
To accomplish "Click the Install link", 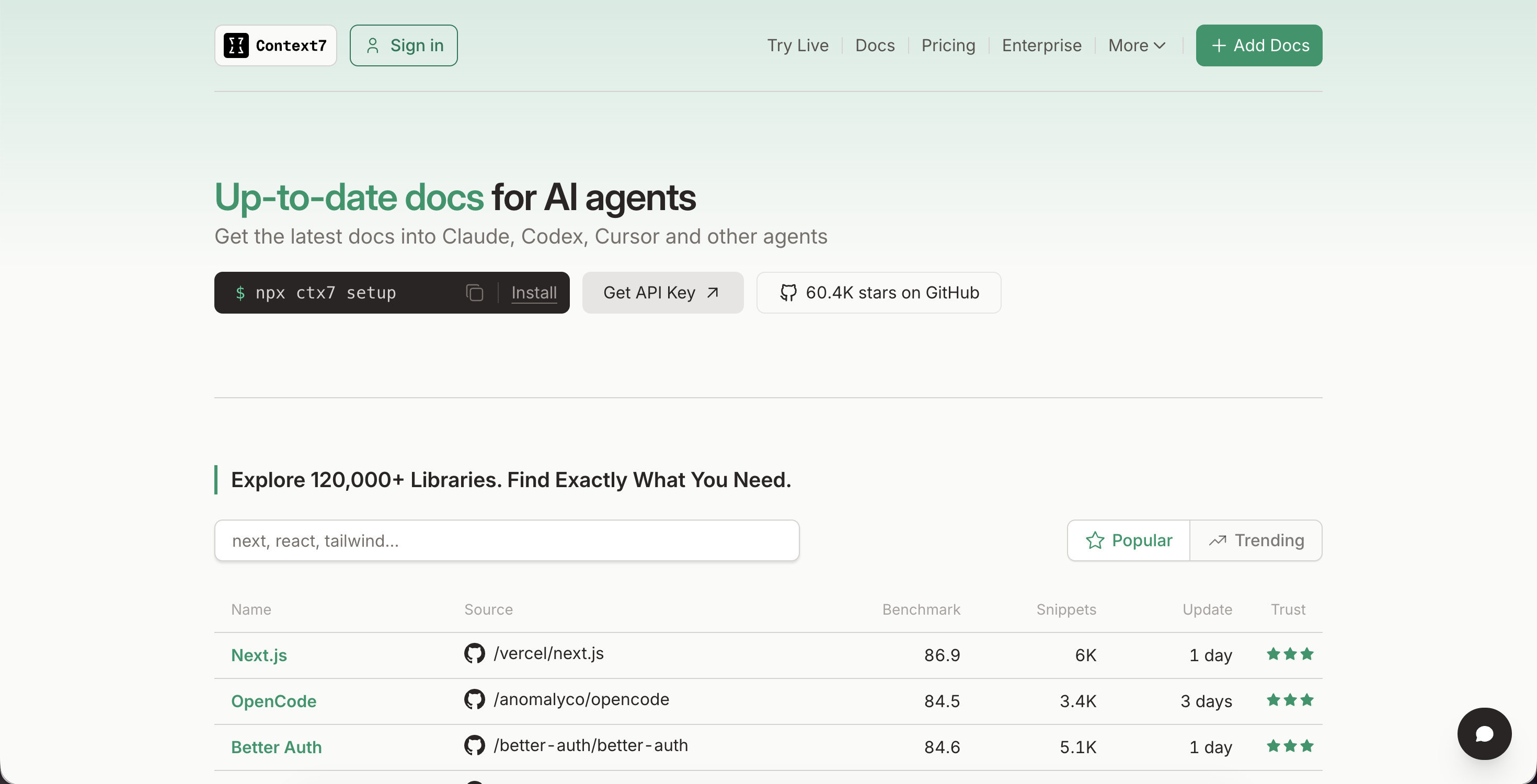I will (534, 292).
